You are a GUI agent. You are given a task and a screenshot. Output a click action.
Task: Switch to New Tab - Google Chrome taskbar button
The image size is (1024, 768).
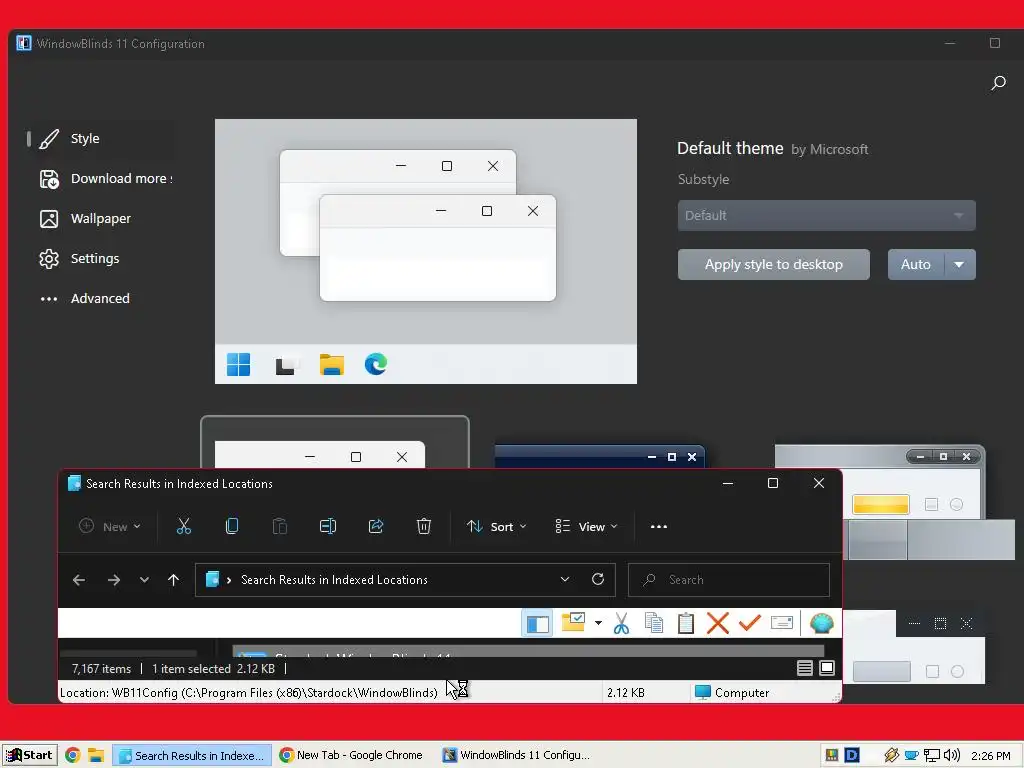[x=351, y=756]
